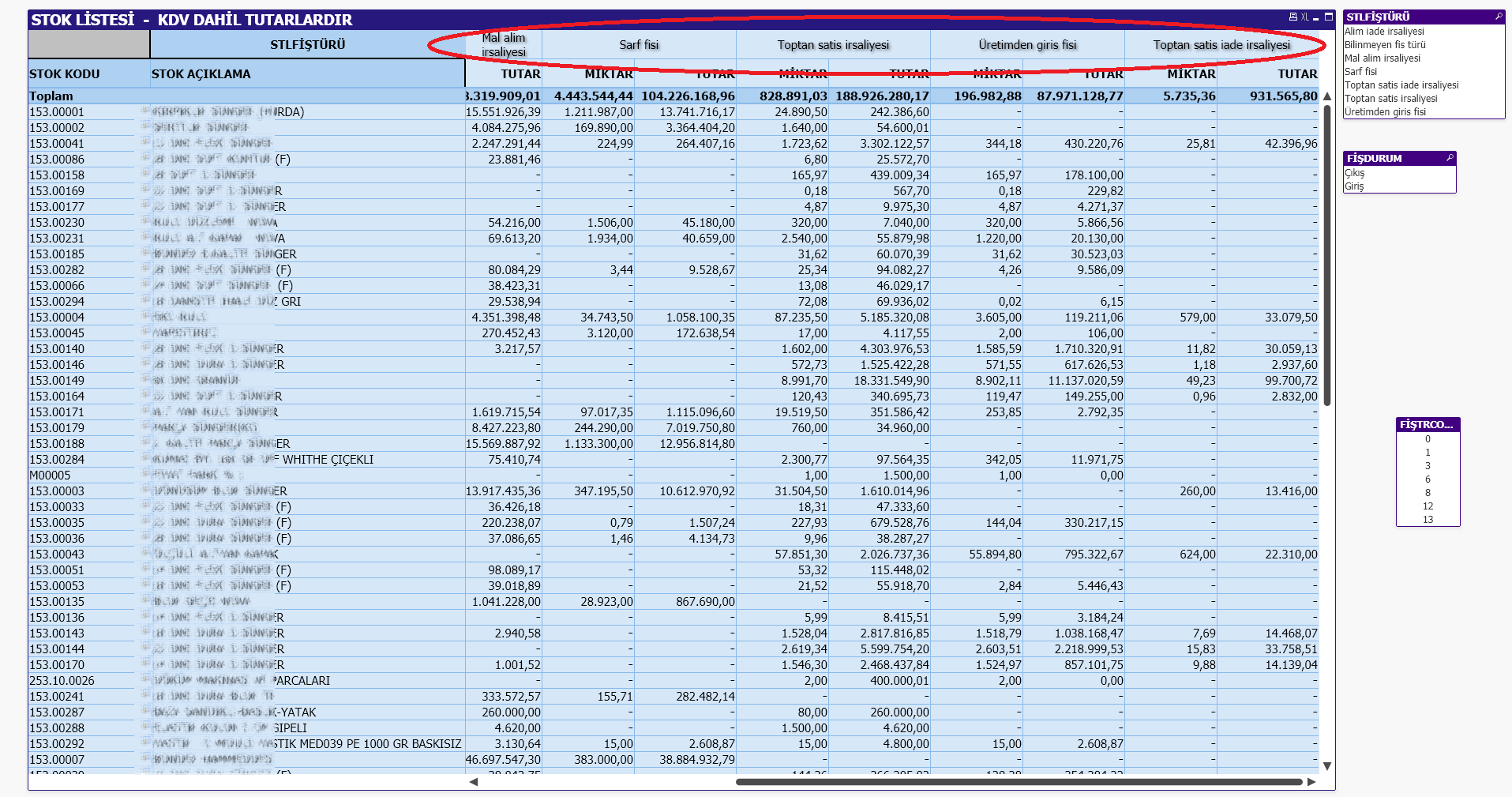Image resolution: width=1512 pixels, height=797 pixels.
Task: Select 'Giriş' in FİŞDURUM list
Action: [1355, 186]
